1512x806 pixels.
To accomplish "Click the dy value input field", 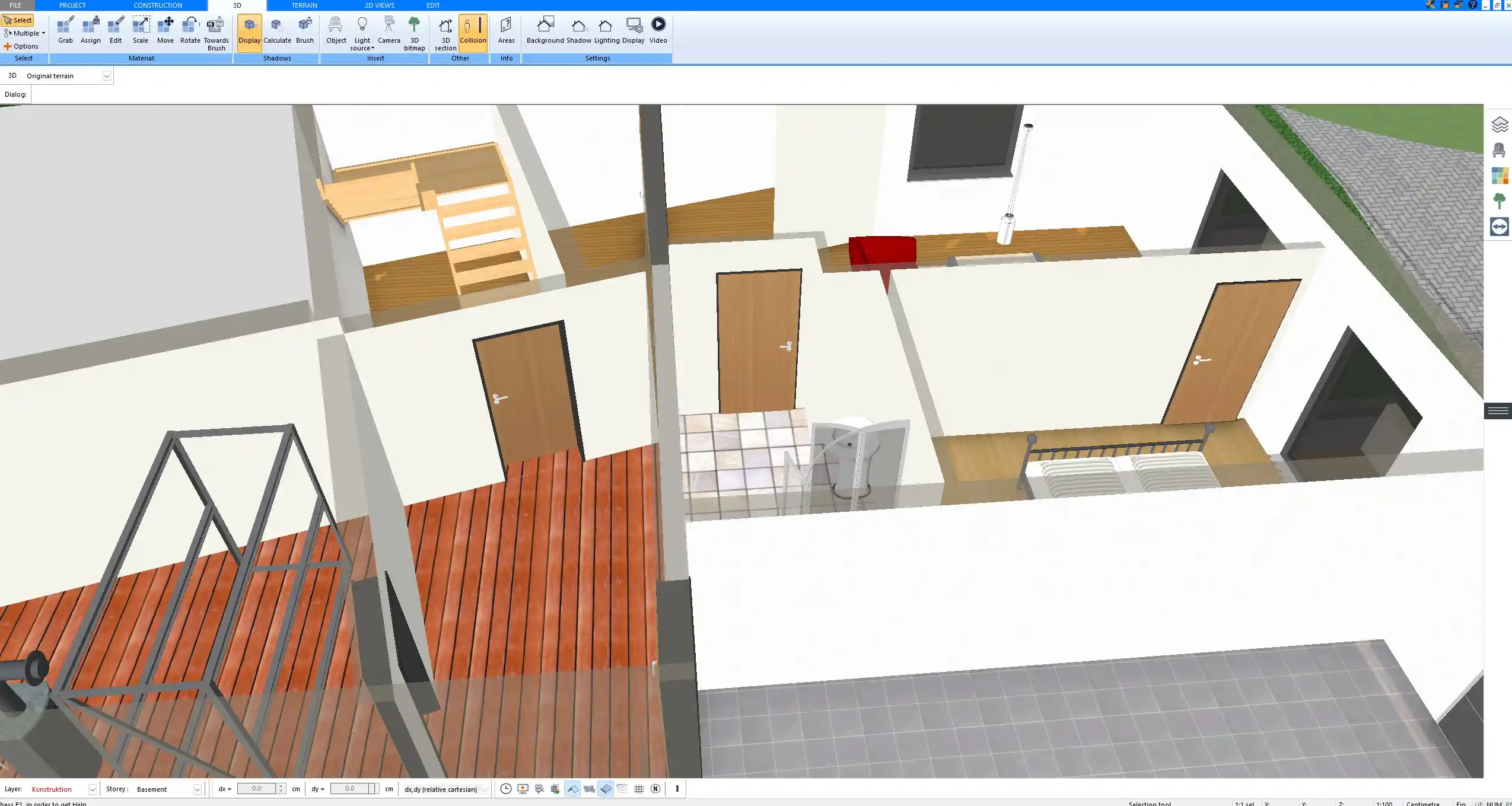I will 349,789.
